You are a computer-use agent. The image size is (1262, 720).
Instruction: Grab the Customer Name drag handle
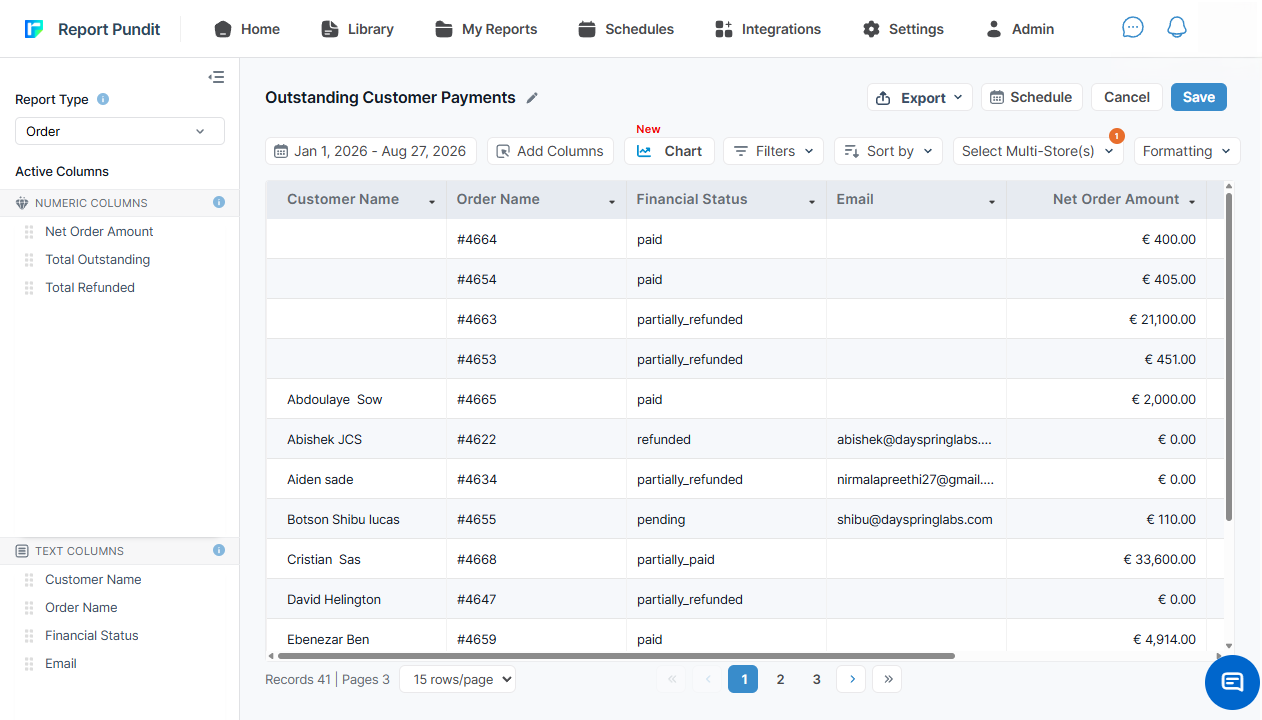(30, 579)
